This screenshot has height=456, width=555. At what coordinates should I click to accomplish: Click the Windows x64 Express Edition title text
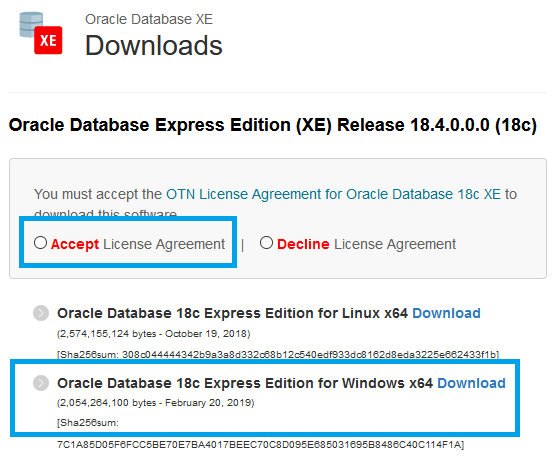click(245, 383)
